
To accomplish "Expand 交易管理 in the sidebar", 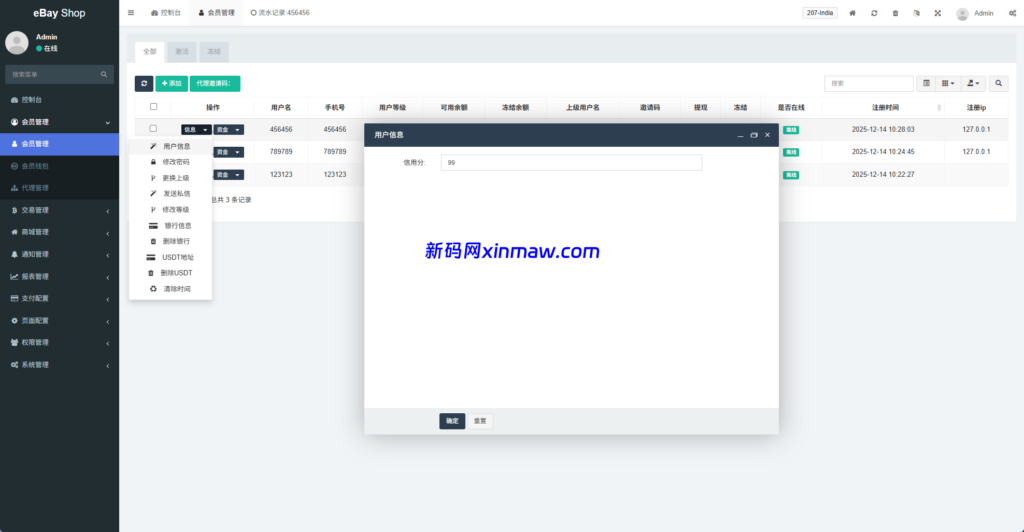I will [x=59, y=210].
